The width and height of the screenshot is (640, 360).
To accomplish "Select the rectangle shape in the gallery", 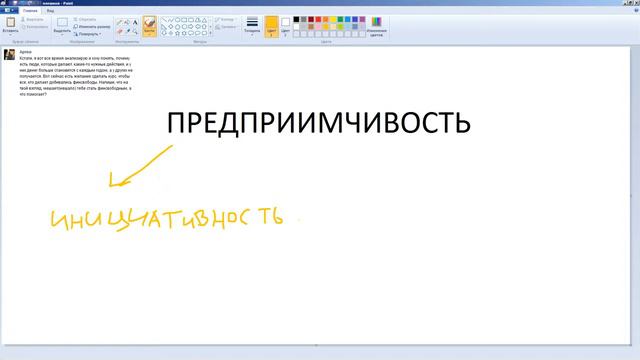I will pos(184,20).
